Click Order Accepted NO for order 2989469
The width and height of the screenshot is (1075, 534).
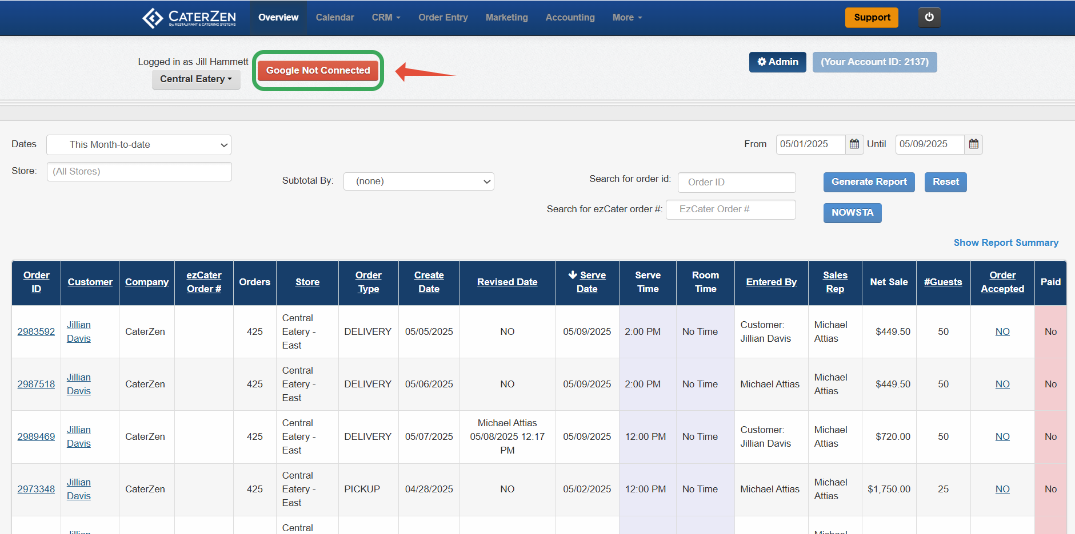[x=1002, y=437]
